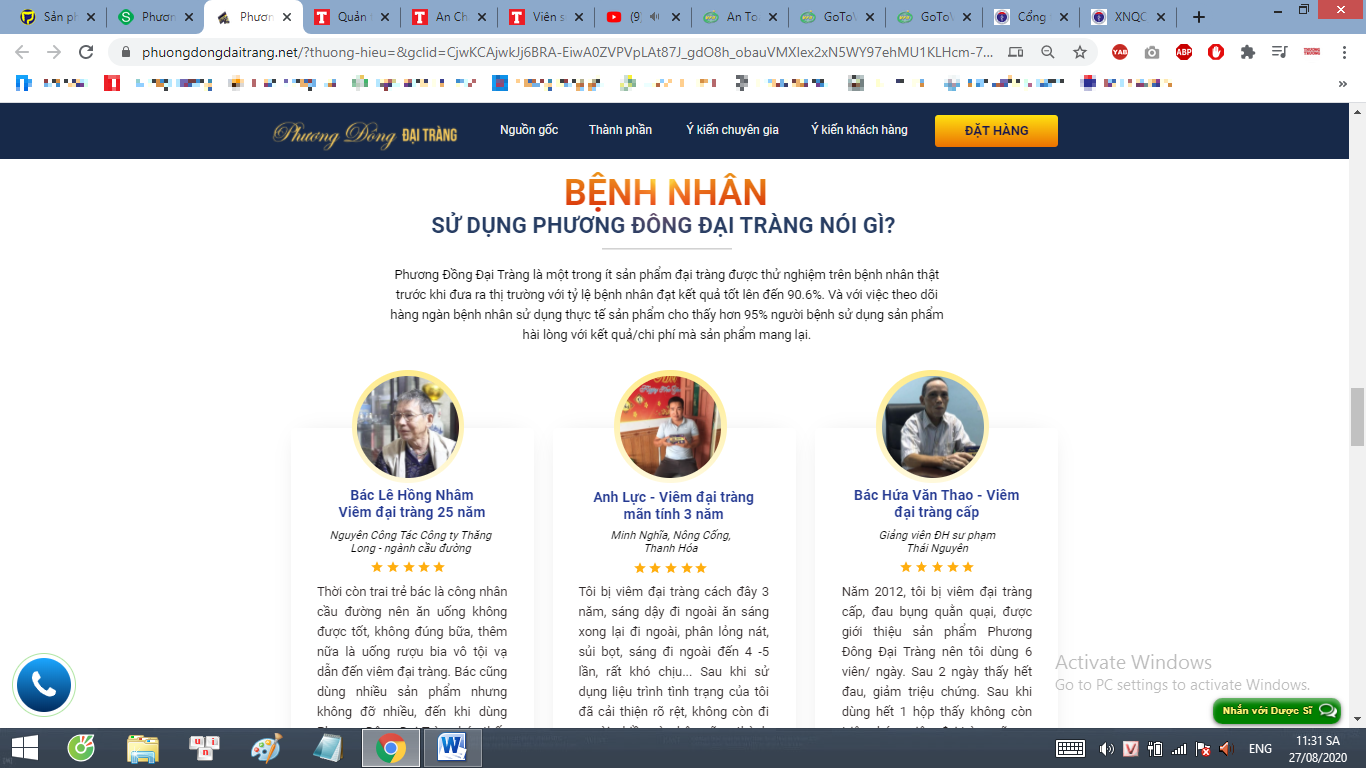Click the zoom magnifier icon in address bar
This screenshot has width=1366, height=768.
click(x=1048, y=52)
